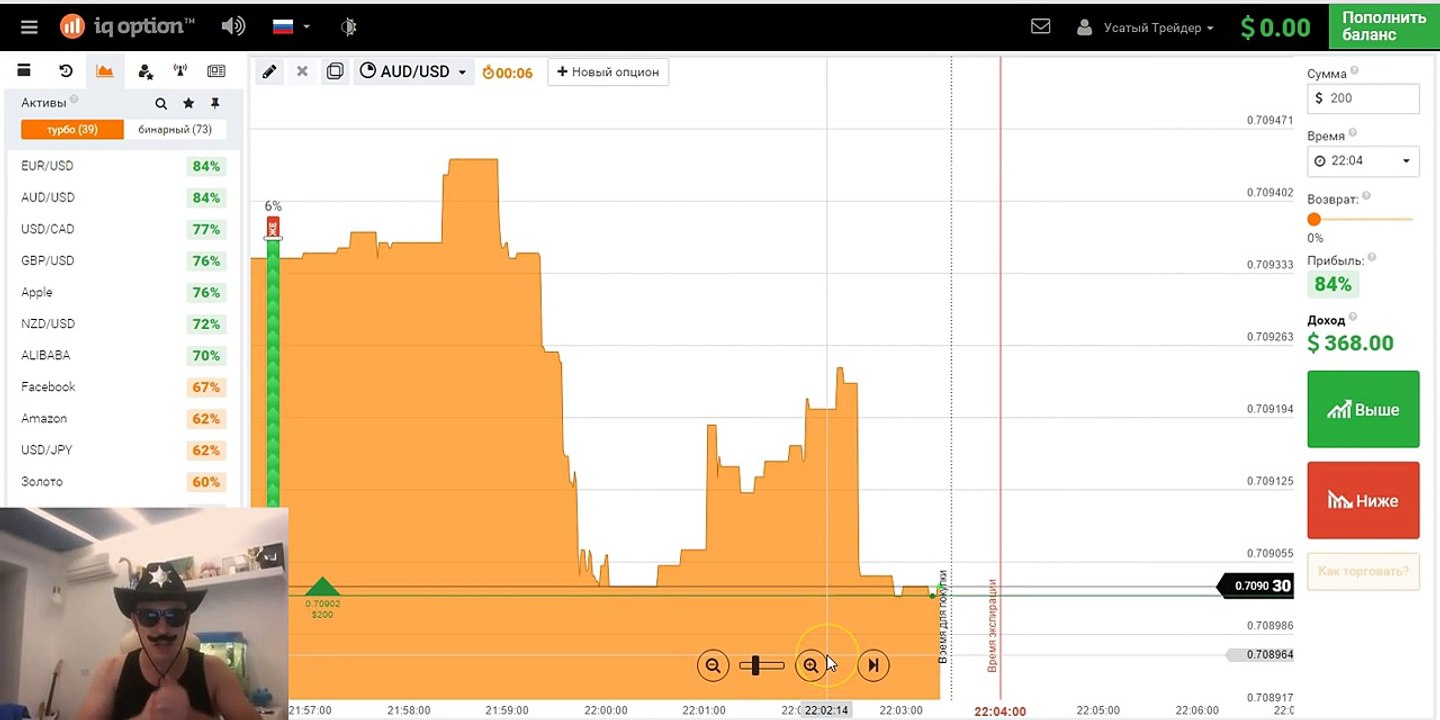The image size is (1440, 720).
Task: Open the Russian flag language dropdown
Action: 291,26
